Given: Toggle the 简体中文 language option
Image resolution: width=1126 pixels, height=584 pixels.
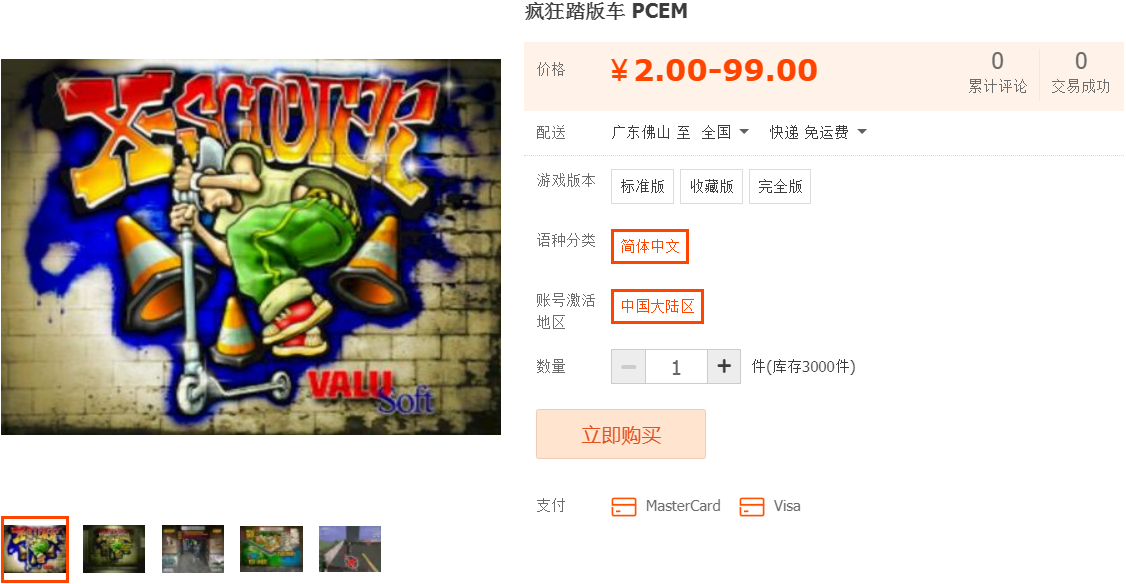Looking at the screenshot, I should (650, 246).
